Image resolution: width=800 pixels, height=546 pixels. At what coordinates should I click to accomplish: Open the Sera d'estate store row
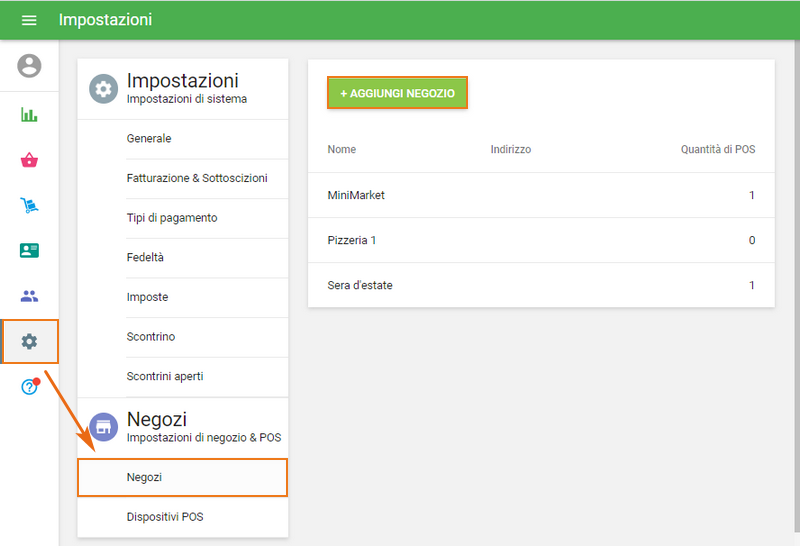tap(541, 285)
